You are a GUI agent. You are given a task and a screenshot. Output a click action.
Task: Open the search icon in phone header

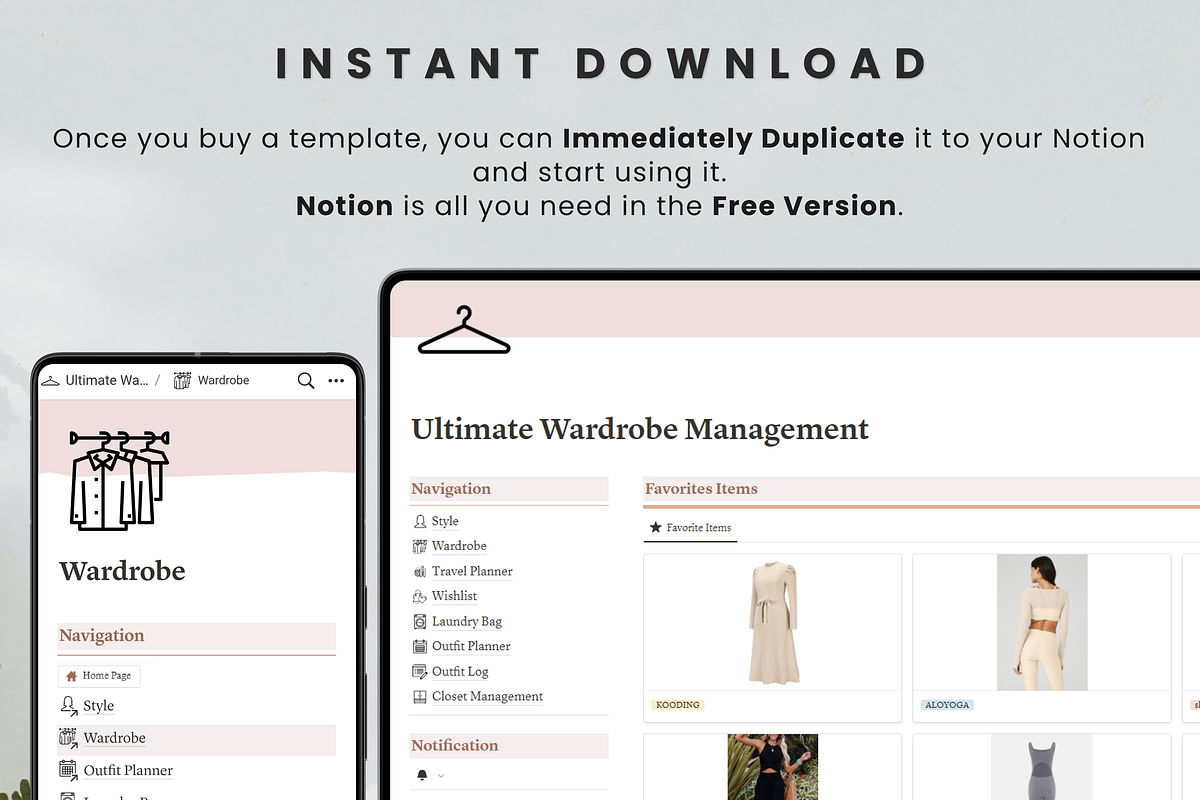point(306,380)
